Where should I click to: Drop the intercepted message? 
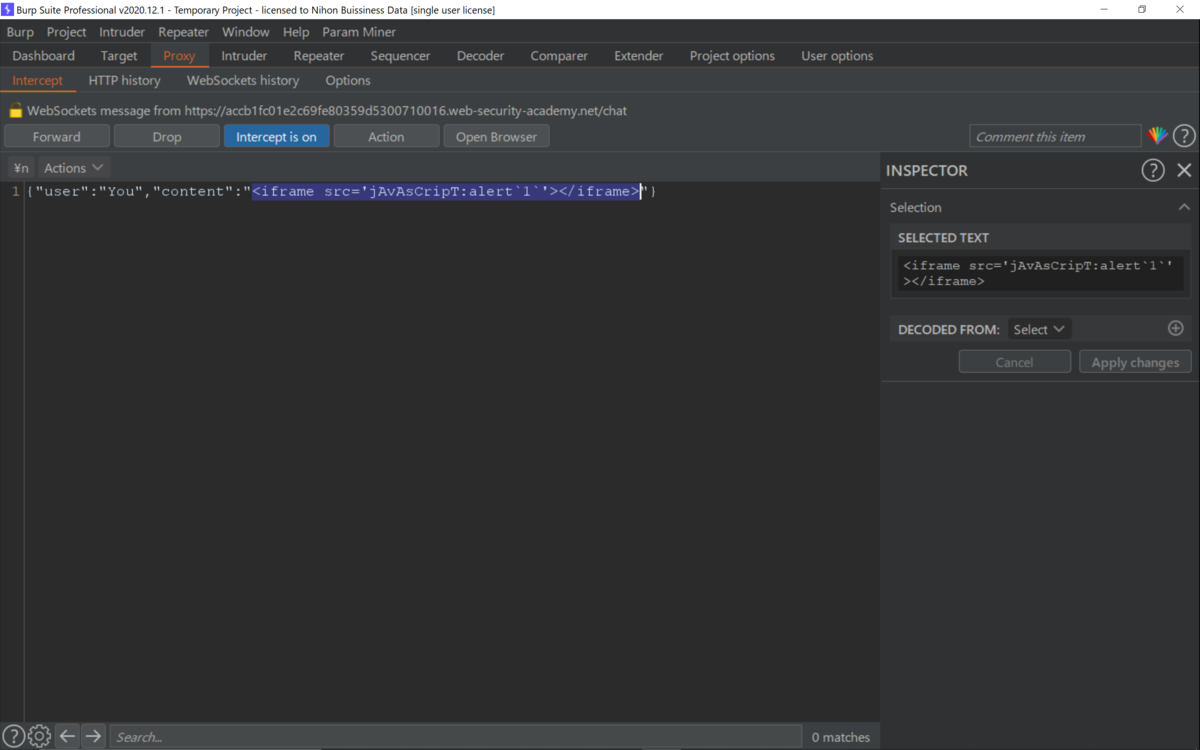click(167, 137)
